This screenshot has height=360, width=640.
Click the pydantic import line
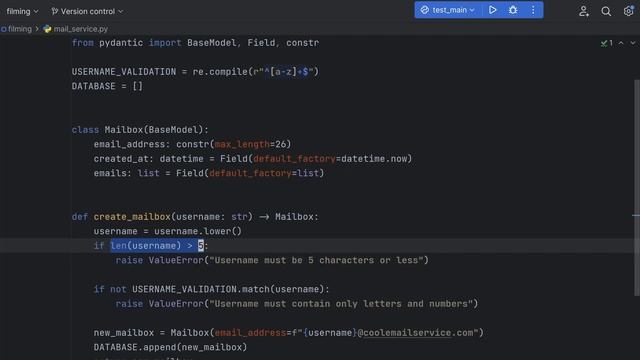point(195,43)
